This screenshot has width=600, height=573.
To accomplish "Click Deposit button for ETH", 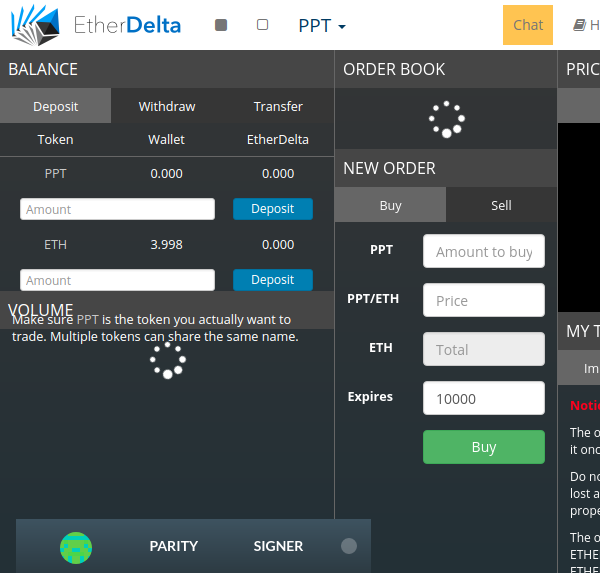I will [x=273, y=280].
